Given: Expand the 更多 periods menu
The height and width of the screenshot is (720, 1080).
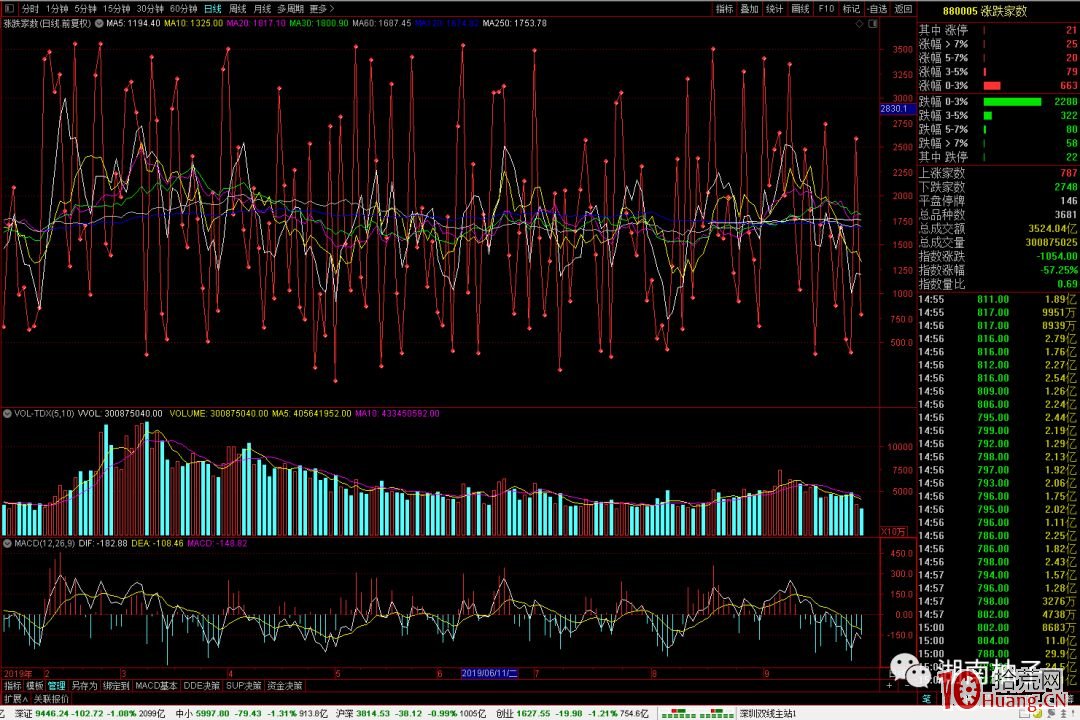Looking at the screenshot, I should 322,8.
